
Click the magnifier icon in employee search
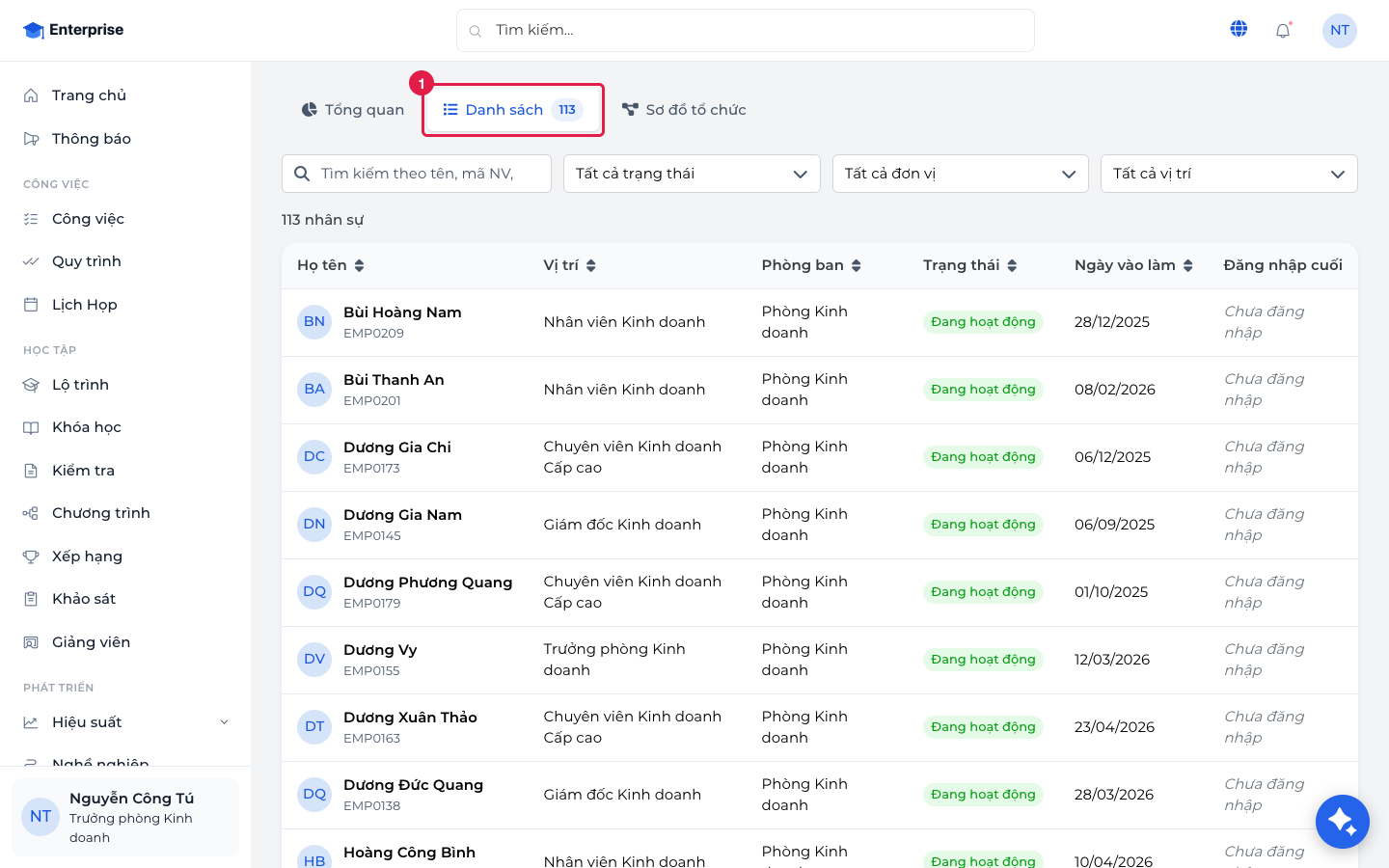tap(302, 174)
